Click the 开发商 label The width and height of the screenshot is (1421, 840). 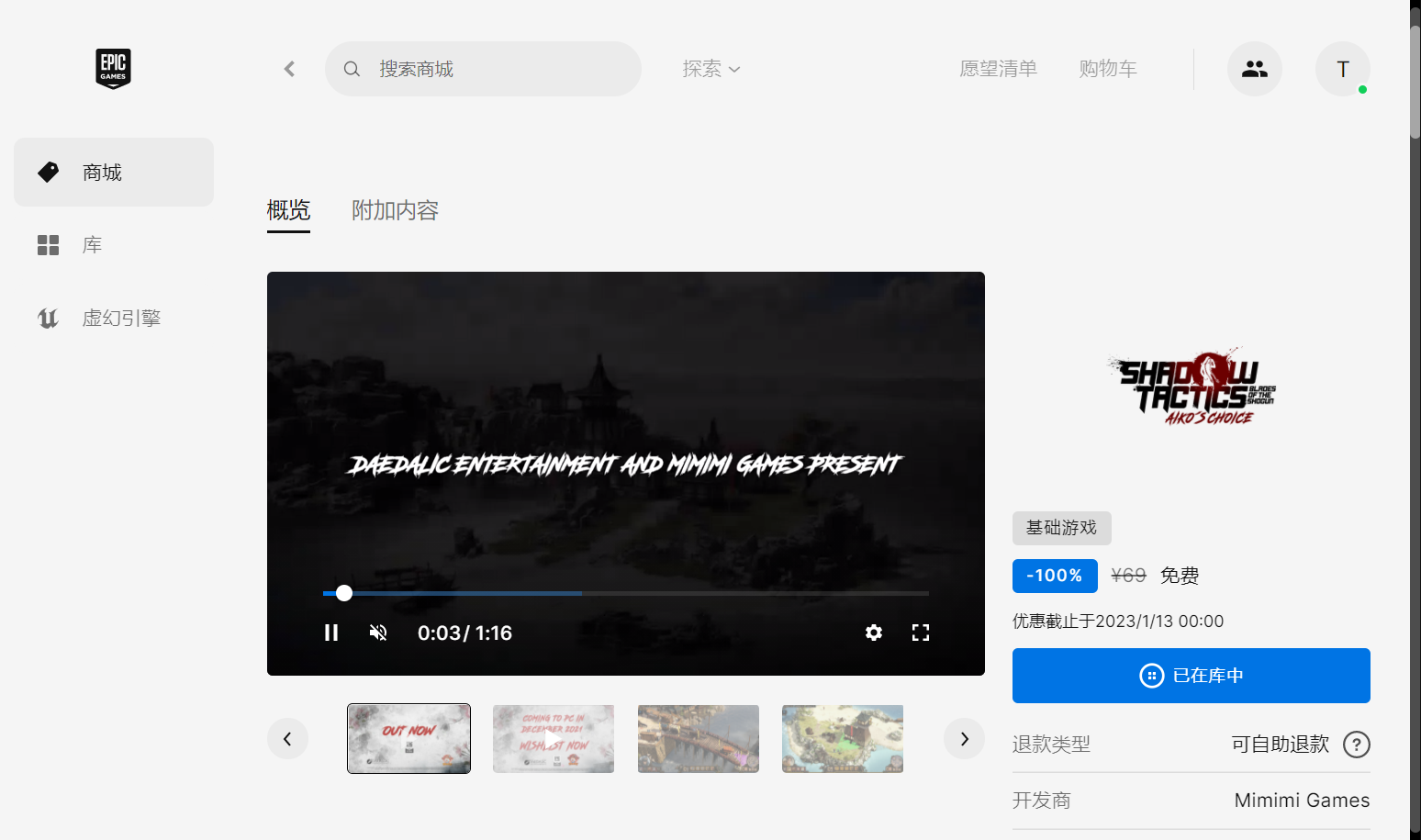1042,801
